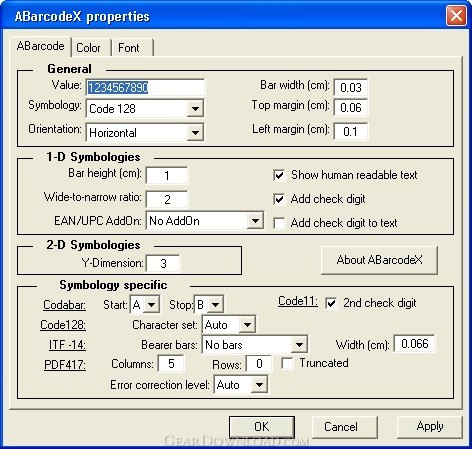Click the Bar height field
This screenshot has width=472, height=449.
tap(167, 175)
